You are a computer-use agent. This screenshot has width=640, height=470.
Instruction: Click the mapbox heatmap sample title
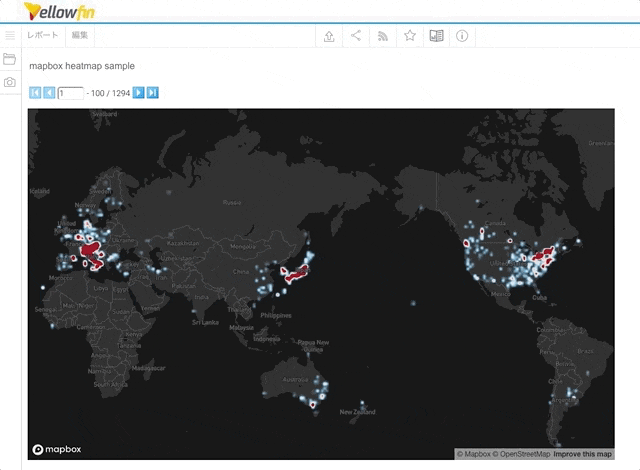[x=82, y=66]
